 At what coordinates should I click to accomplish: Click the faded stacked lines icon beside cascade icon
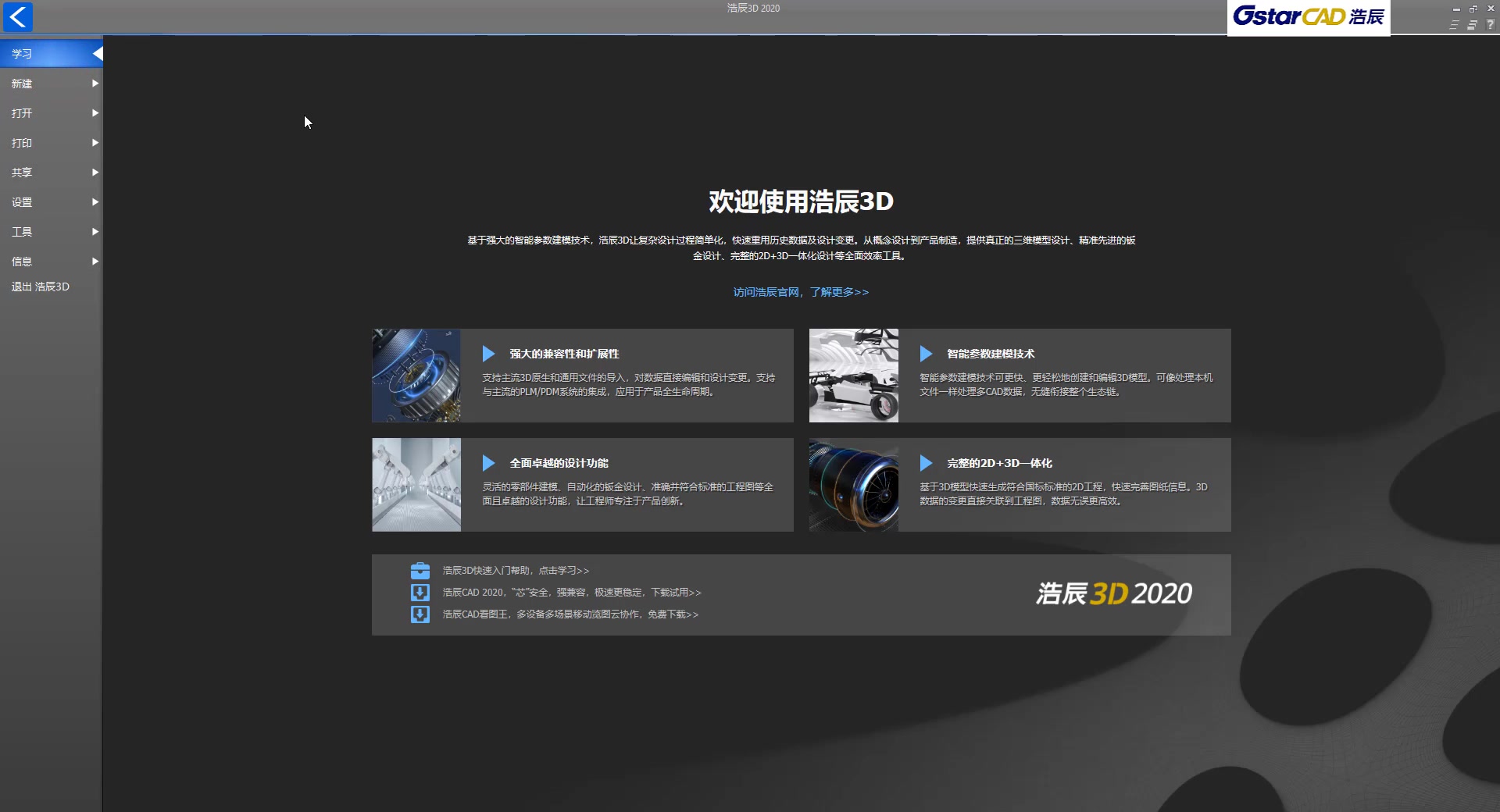click(x=1454, y=25)
